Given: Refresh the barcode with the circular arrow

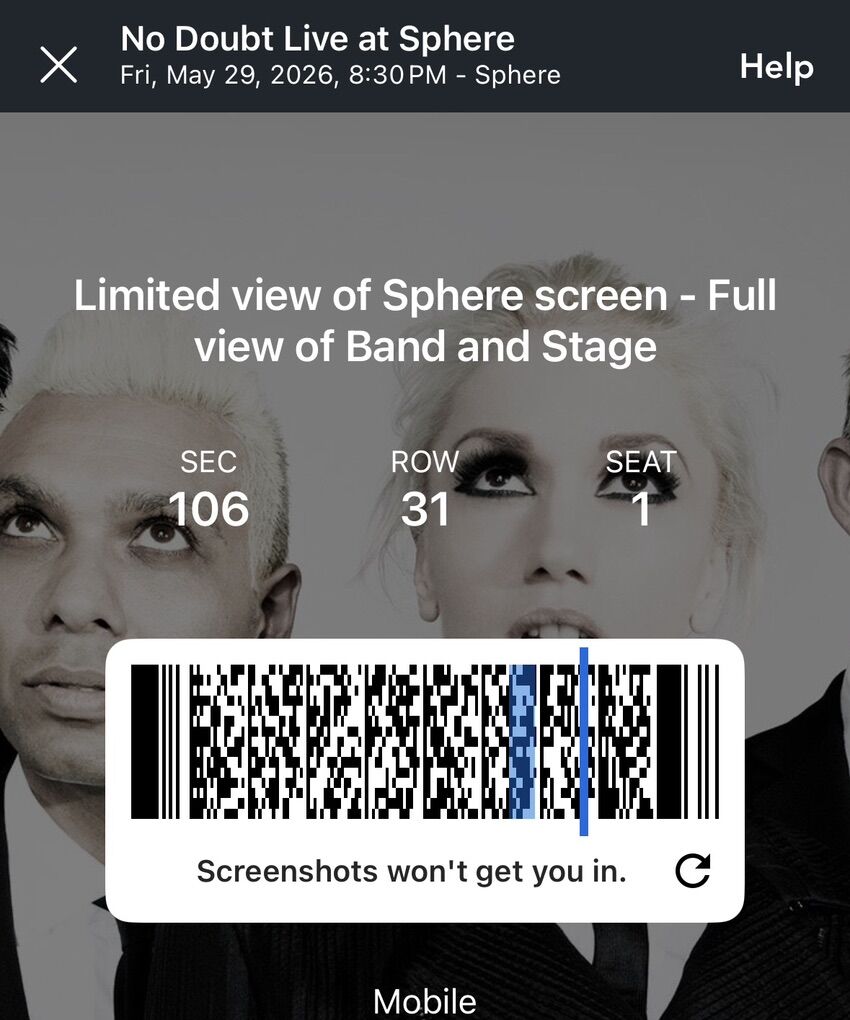Looking at the screenshot, I should [693, 870].
